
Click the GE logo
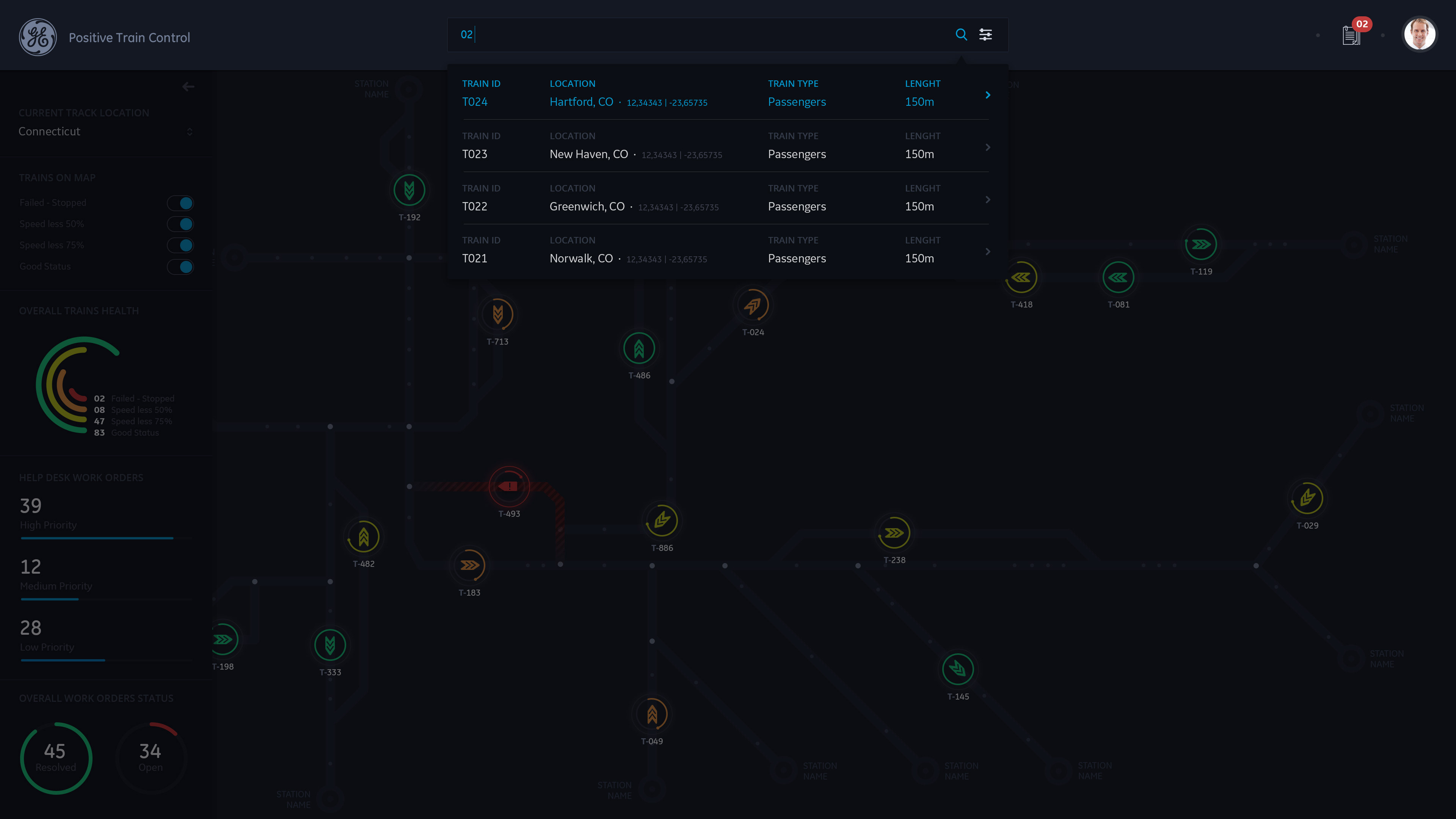tap(38, 37)
